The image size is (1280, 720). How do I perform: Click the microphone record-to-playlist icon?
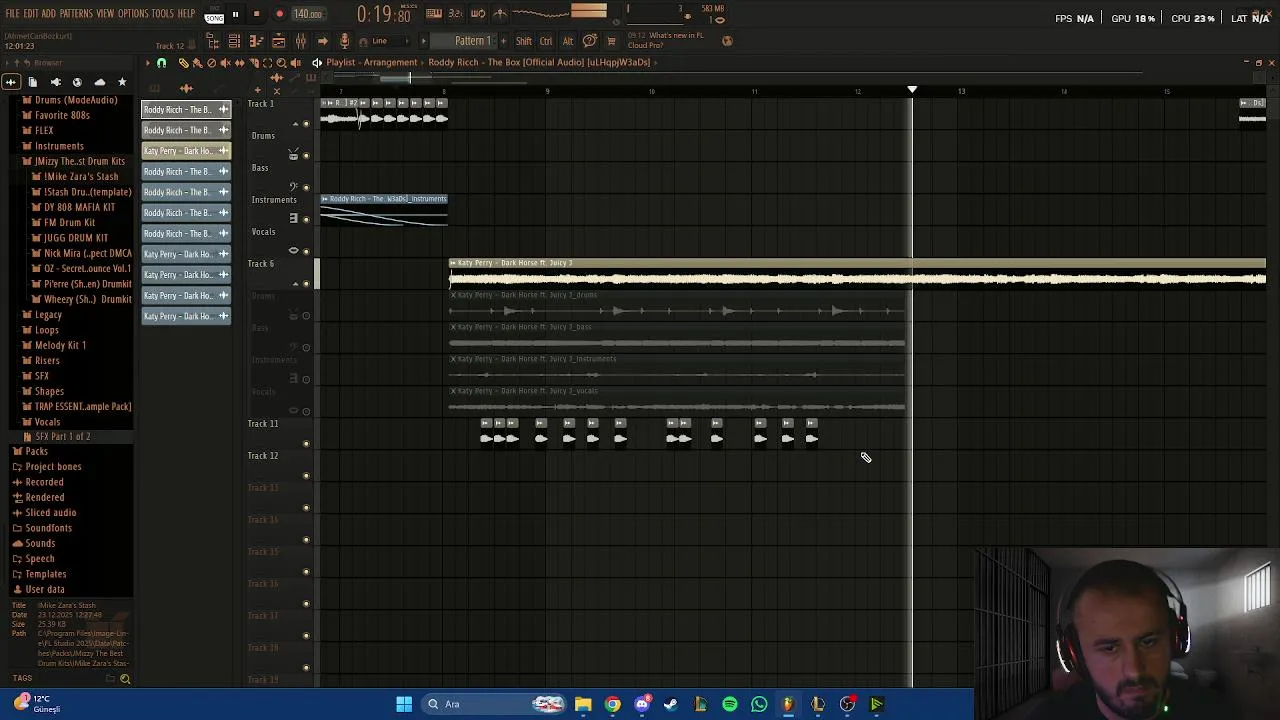click(x=345, y=41)
